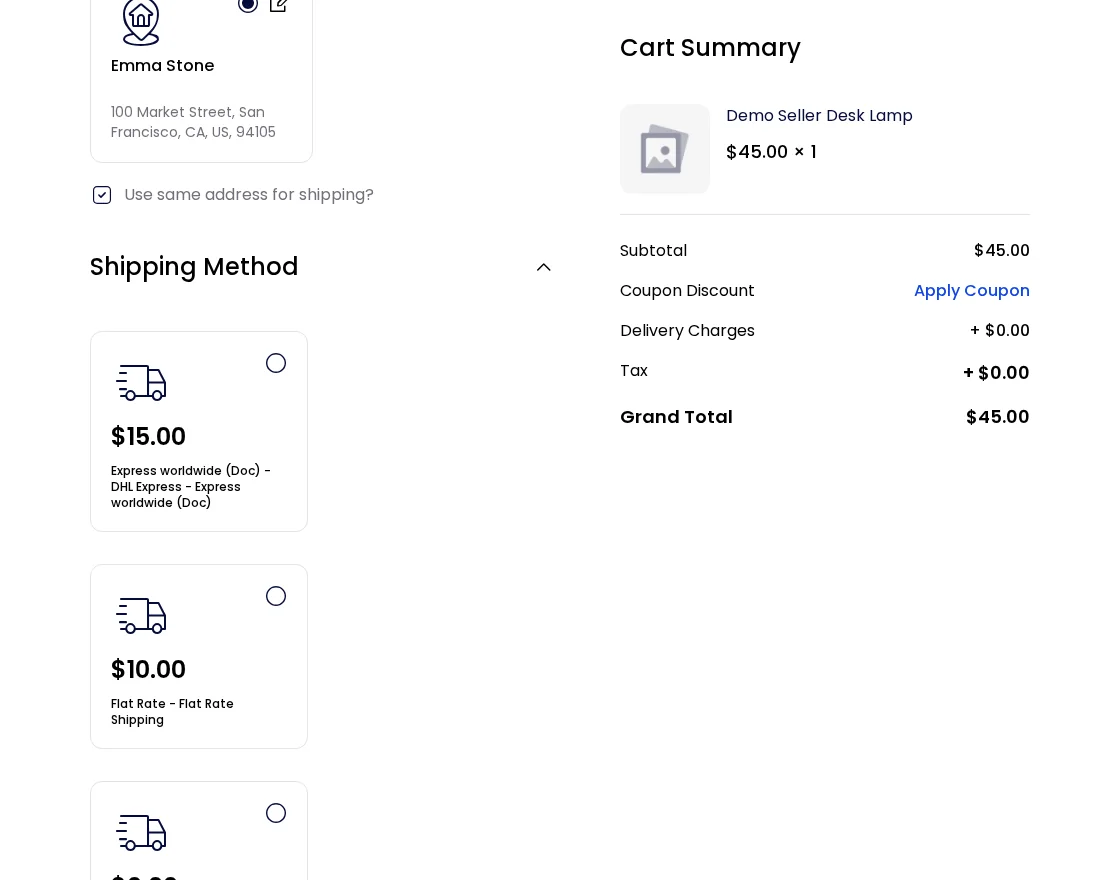Click the 'Grand Total' label
The height and width of the screenshot is (880, 1120).
click(676, 417)
